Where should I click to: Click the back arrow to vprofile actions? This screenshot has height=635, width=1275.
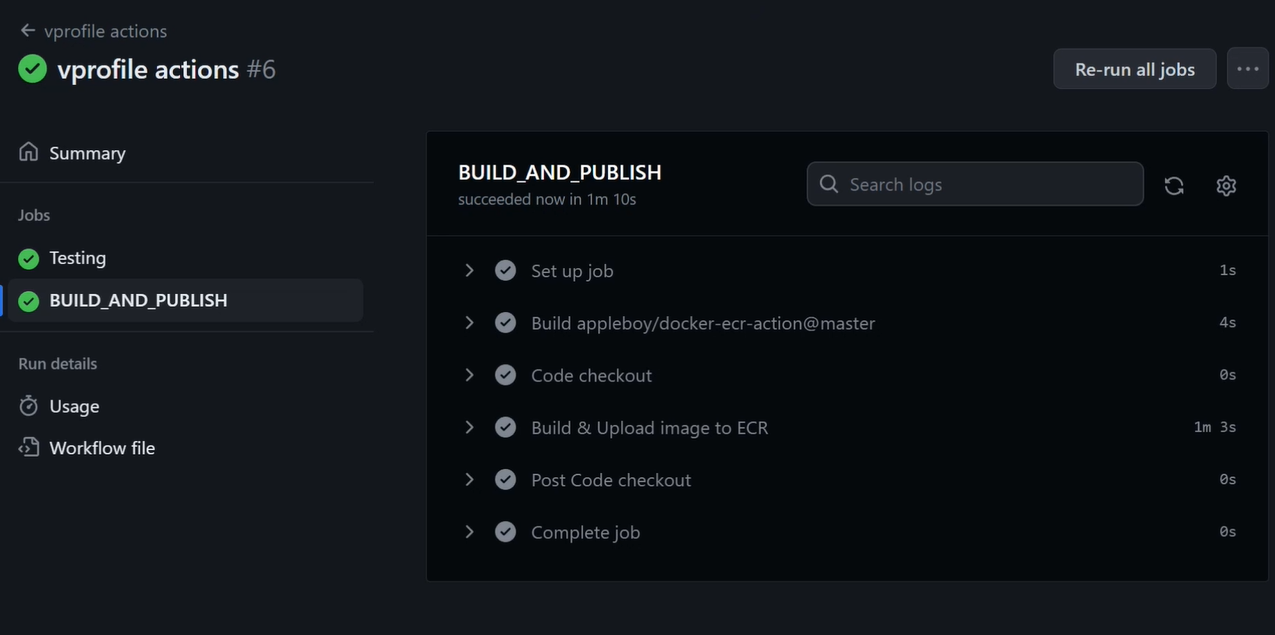point(28,31)
